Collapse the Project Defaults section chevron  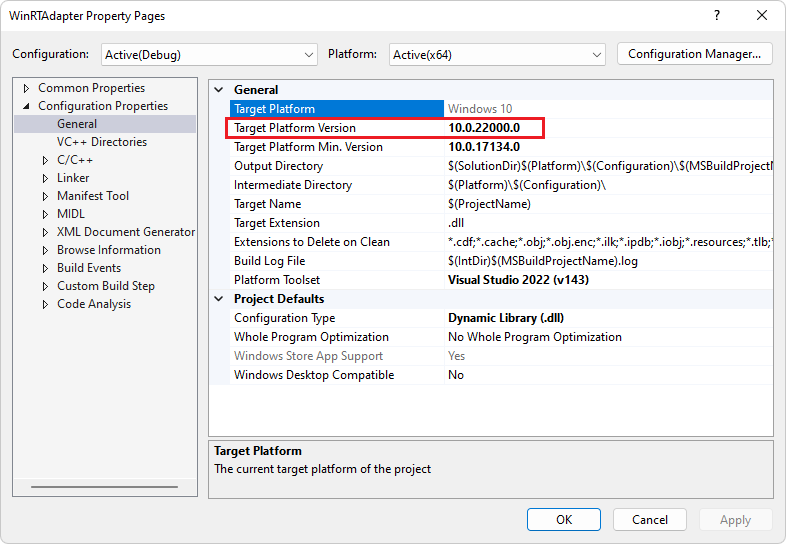[219, 299]
